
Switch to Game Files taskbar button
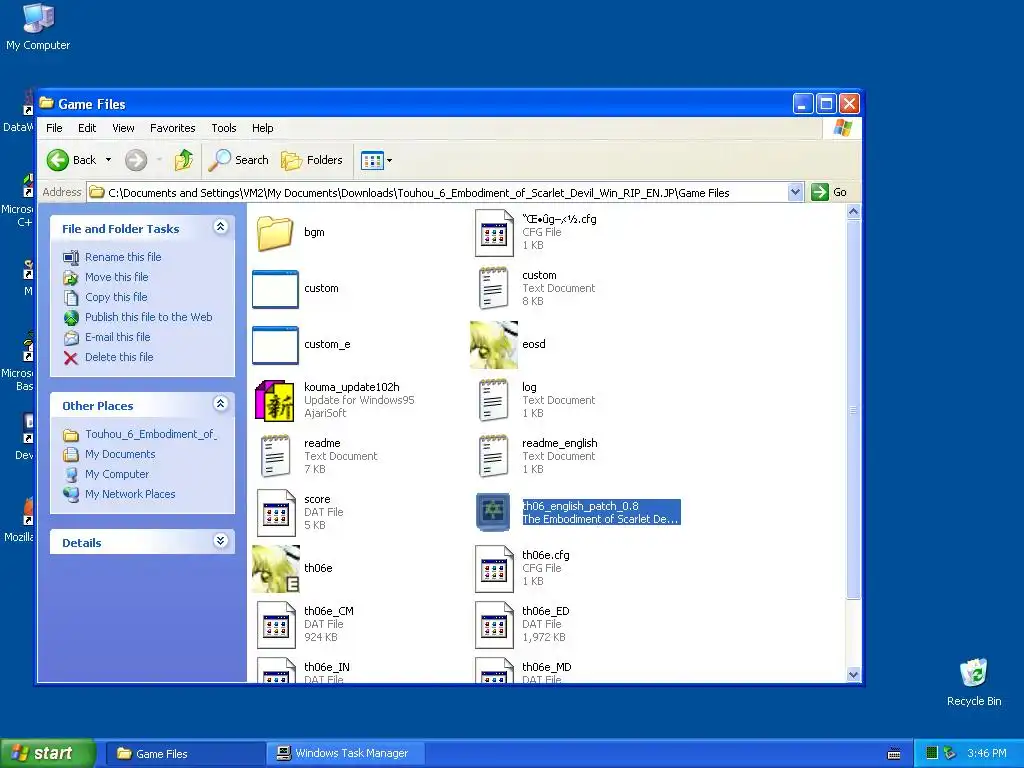click(x=184, y=754)
